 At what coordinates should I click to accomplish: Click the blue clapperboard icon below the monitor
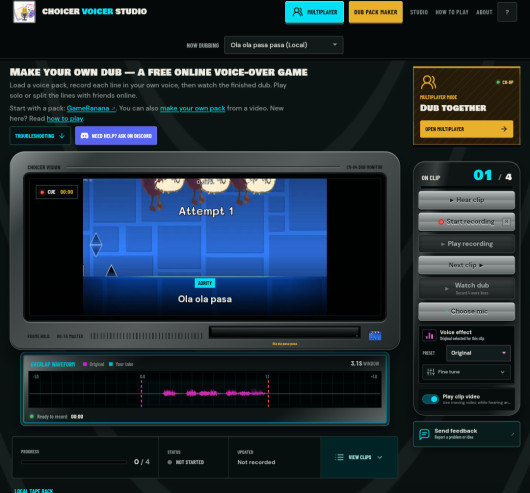click(375, 336)
